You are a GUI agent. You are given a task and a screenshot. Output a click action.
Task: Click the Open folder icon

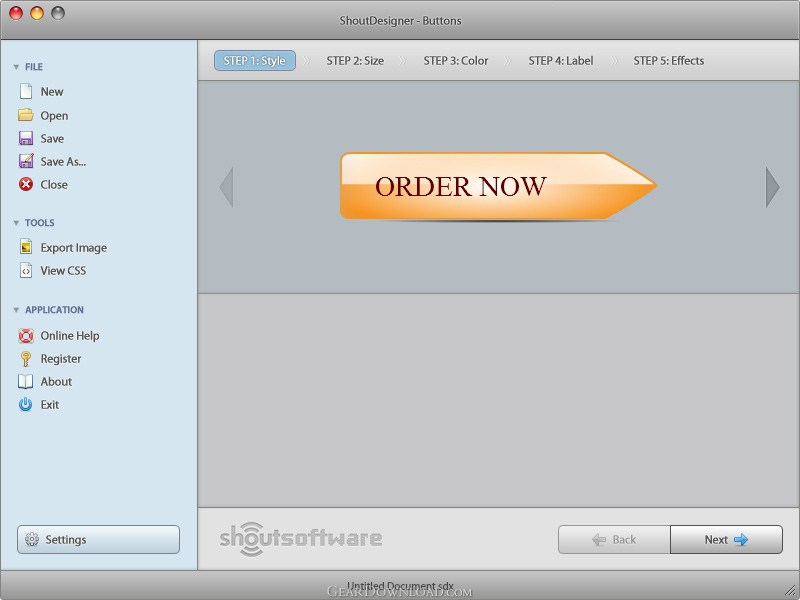[26, 115]
